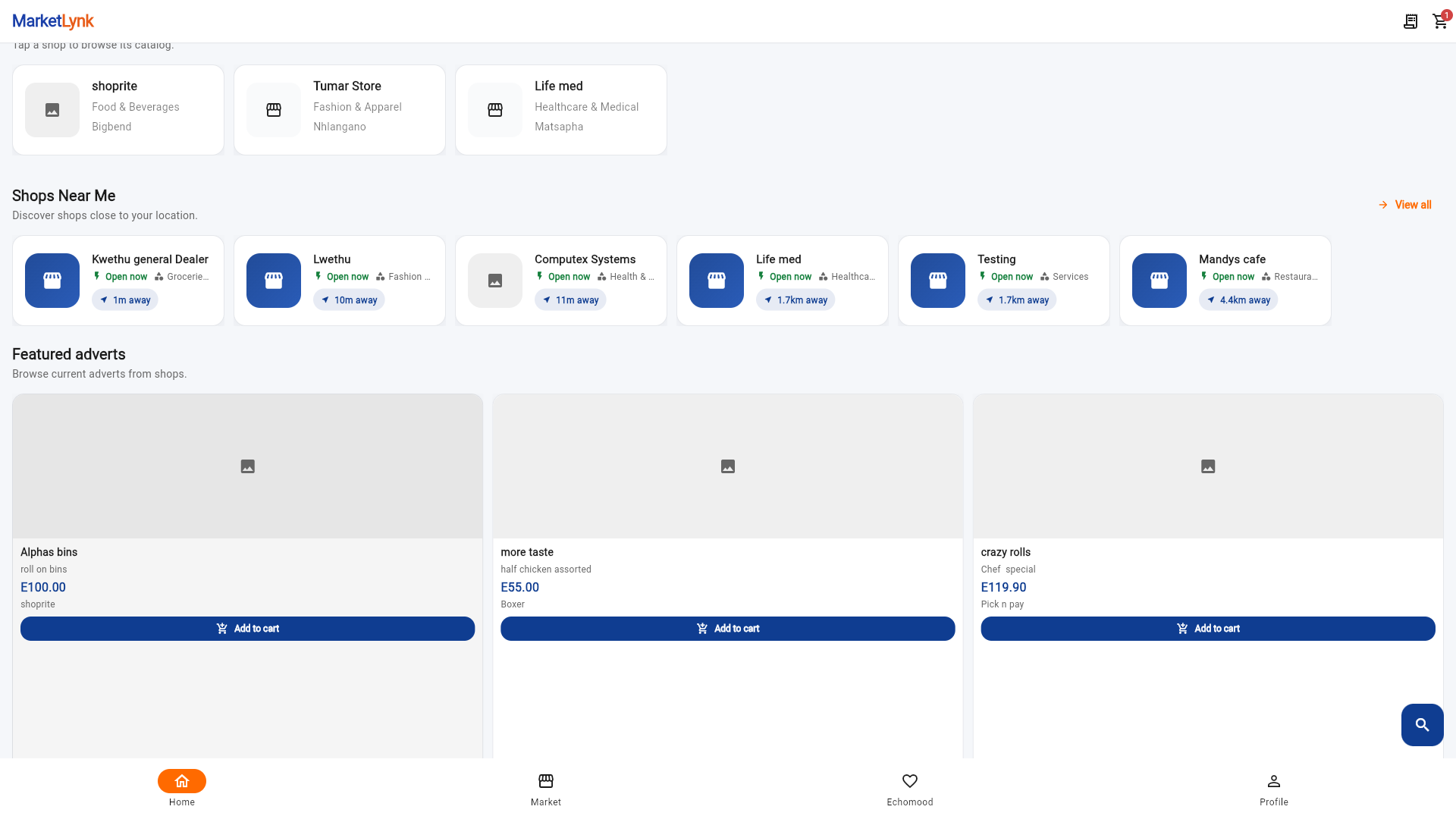
Task: Click the 11m away distance chip
Action: (x=570, y=300)
